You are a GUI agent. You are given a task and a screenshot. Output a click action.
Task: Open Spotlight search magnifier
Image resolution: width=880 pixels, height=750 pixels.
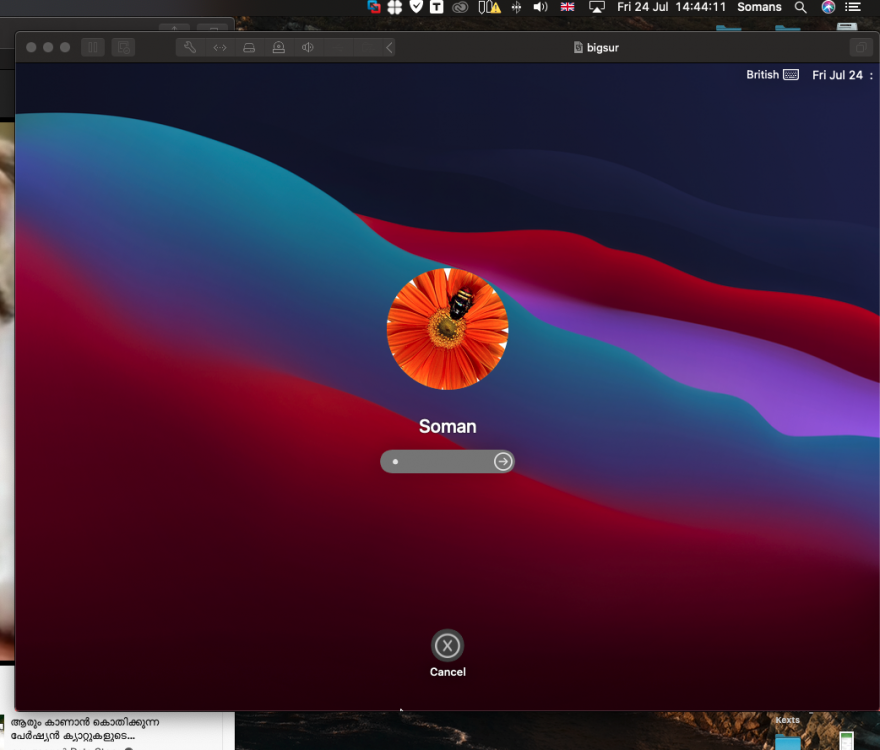(800, 7)
